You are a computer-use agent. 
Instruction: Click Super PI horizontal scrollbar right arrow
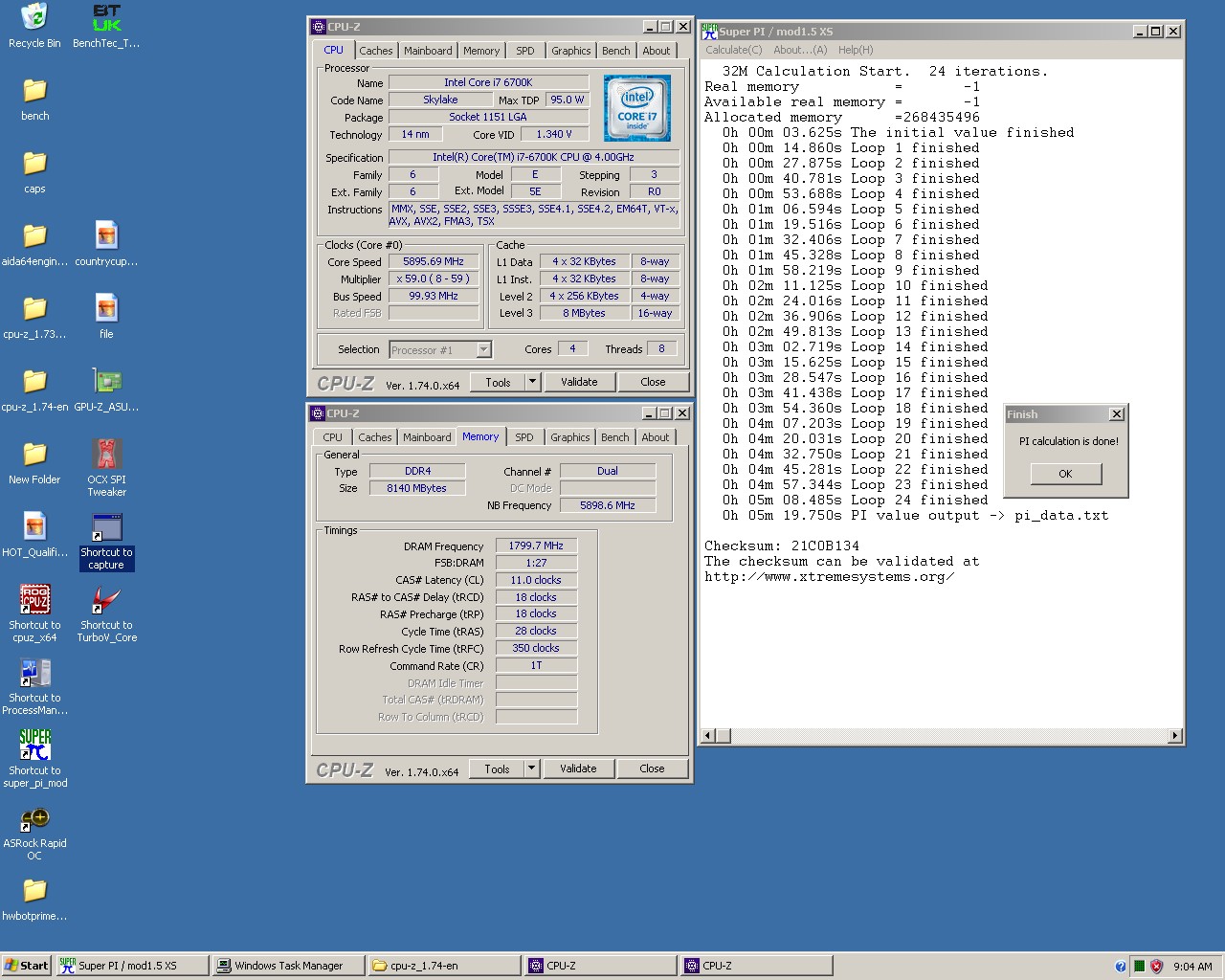point(1174,736)
